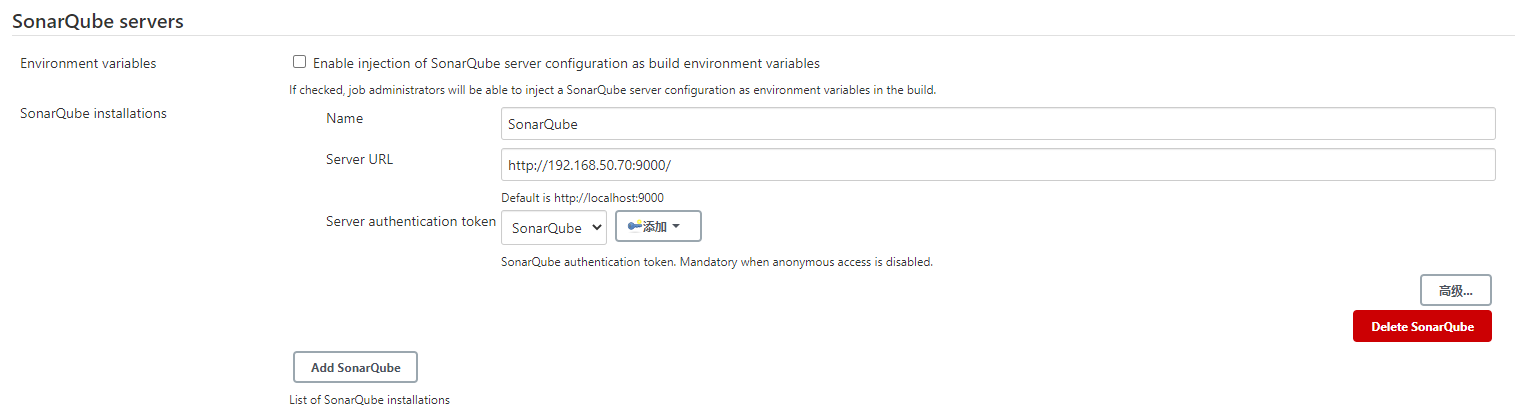Image resolution: width=1515 pixels, height=418 pixels.
Task: Click the SonarQube installations setting label
Action: [93, 113]
